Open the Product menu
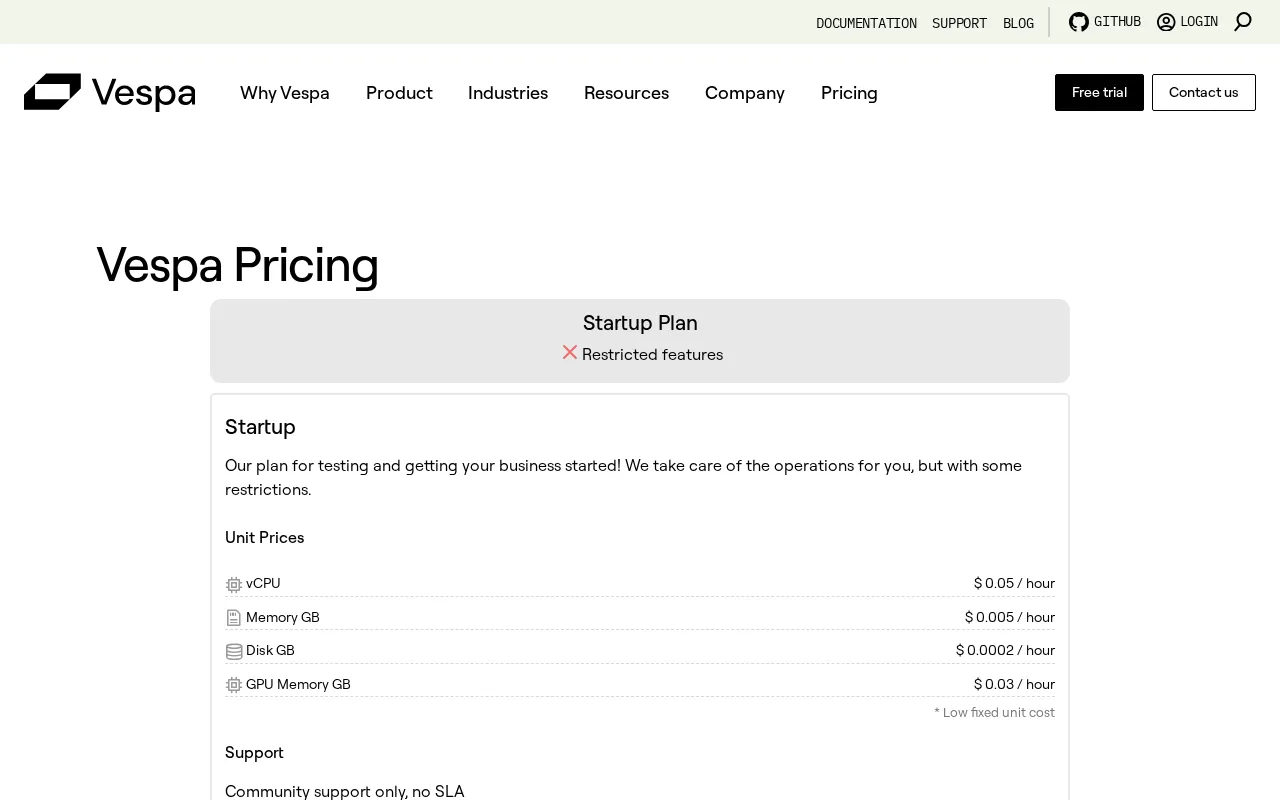 (x=399, y=93)
